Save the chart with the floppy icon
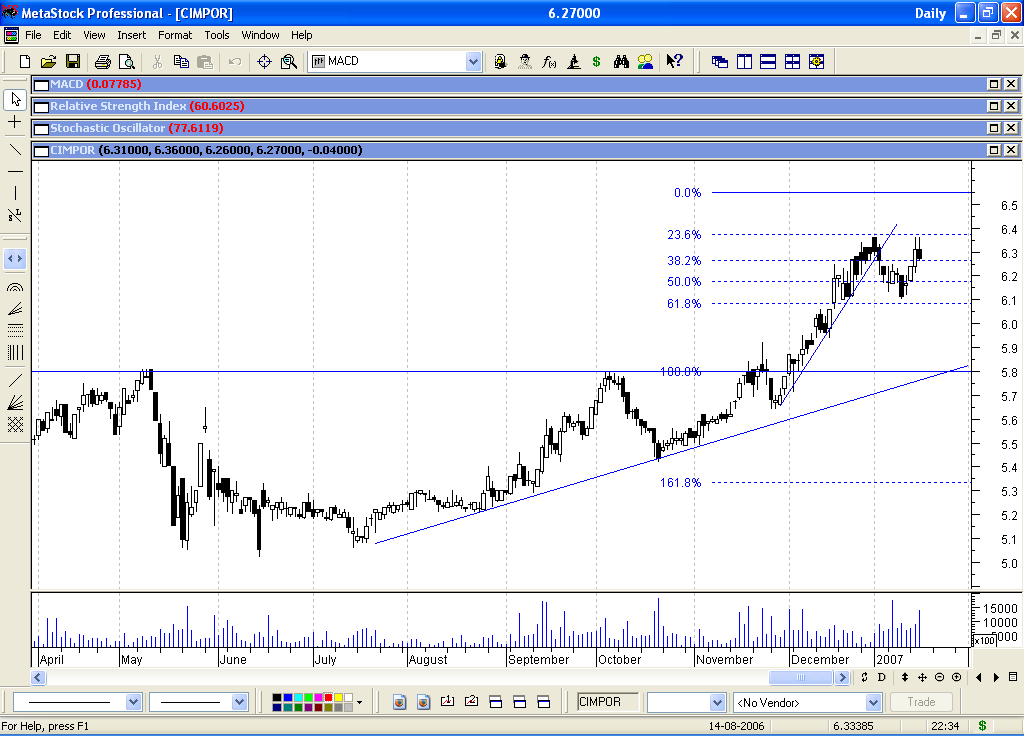The height and width of the screenshot is (736, 1024). (73, 61)
